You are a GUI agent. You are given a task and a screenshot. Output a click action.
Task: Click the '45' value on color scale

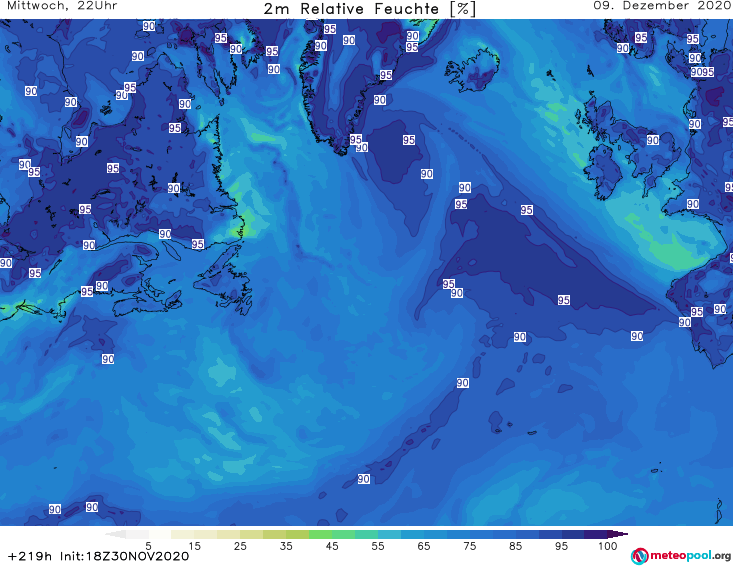pos(331,546)
